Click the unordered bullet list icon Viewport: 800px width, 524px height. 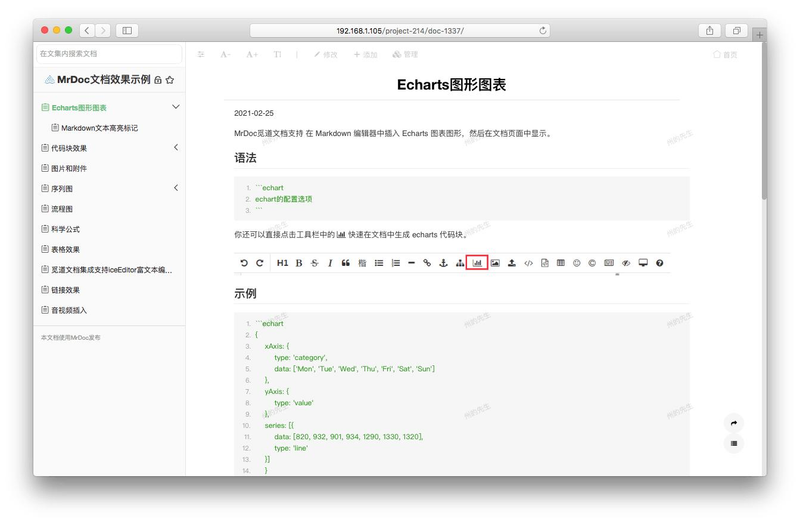tap(379, 263)
